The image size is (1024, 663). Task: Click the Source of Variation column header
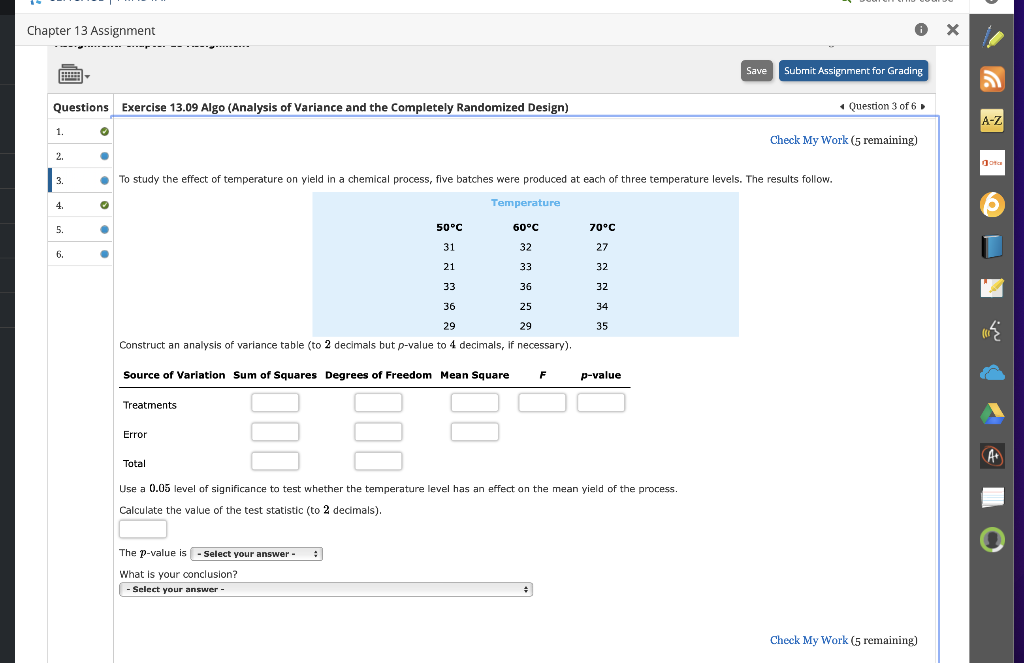(x=174, y=375)
